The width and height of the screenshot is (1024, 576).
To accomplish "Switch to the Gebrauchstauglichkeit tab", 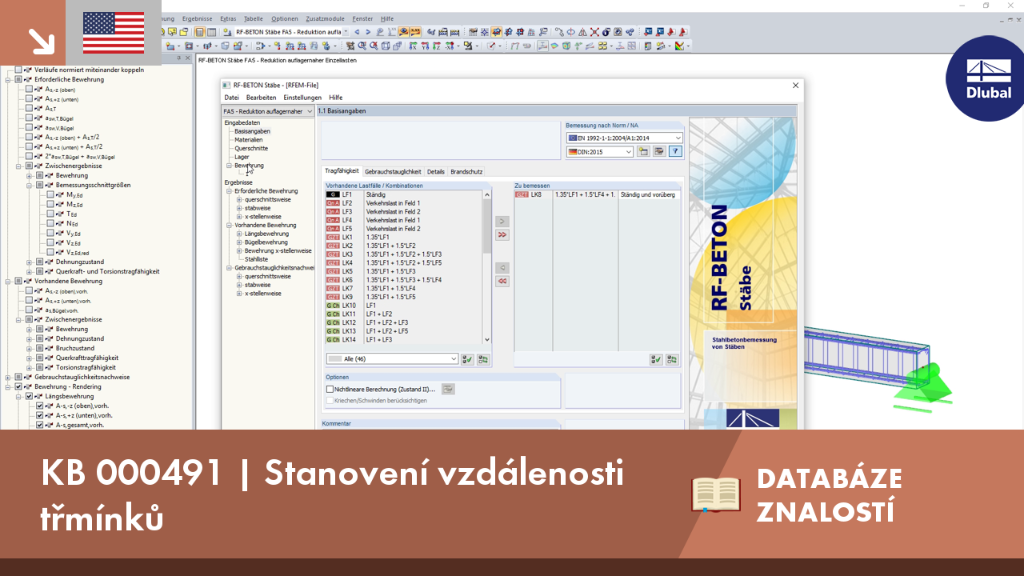I will [x=392, y=172].
